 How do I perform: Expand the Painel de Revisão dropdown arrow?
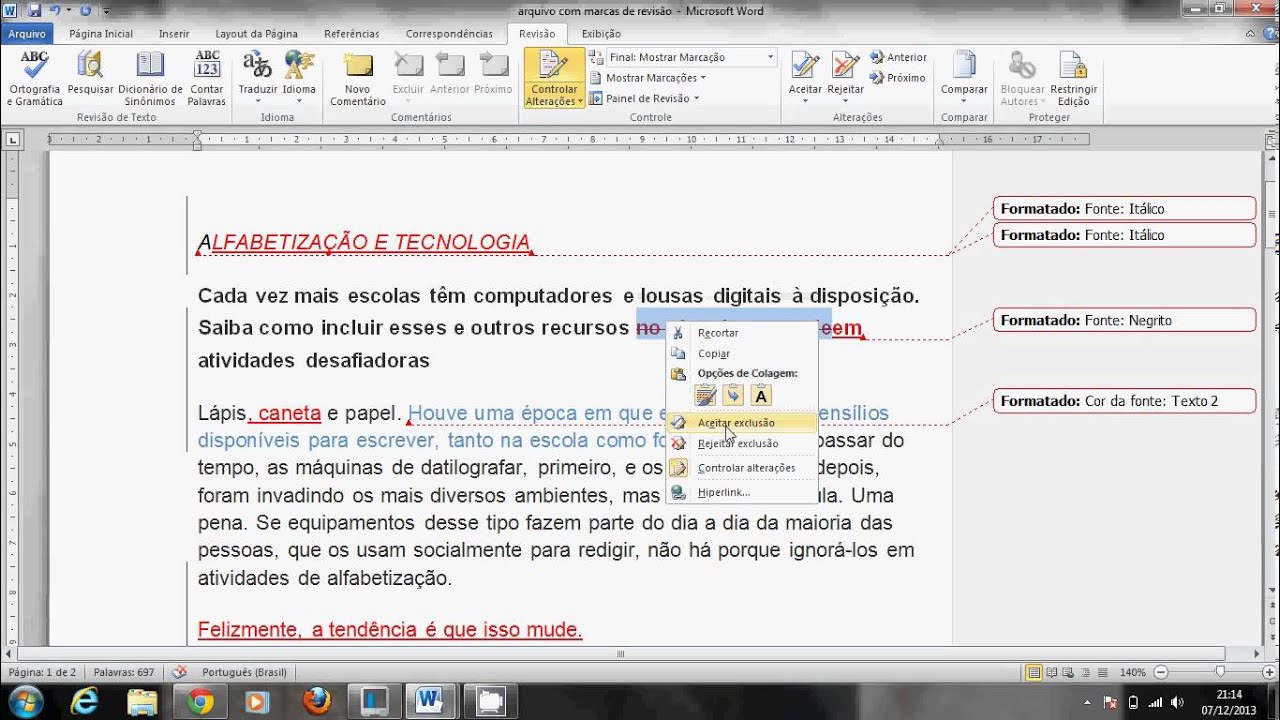[696, 99]
